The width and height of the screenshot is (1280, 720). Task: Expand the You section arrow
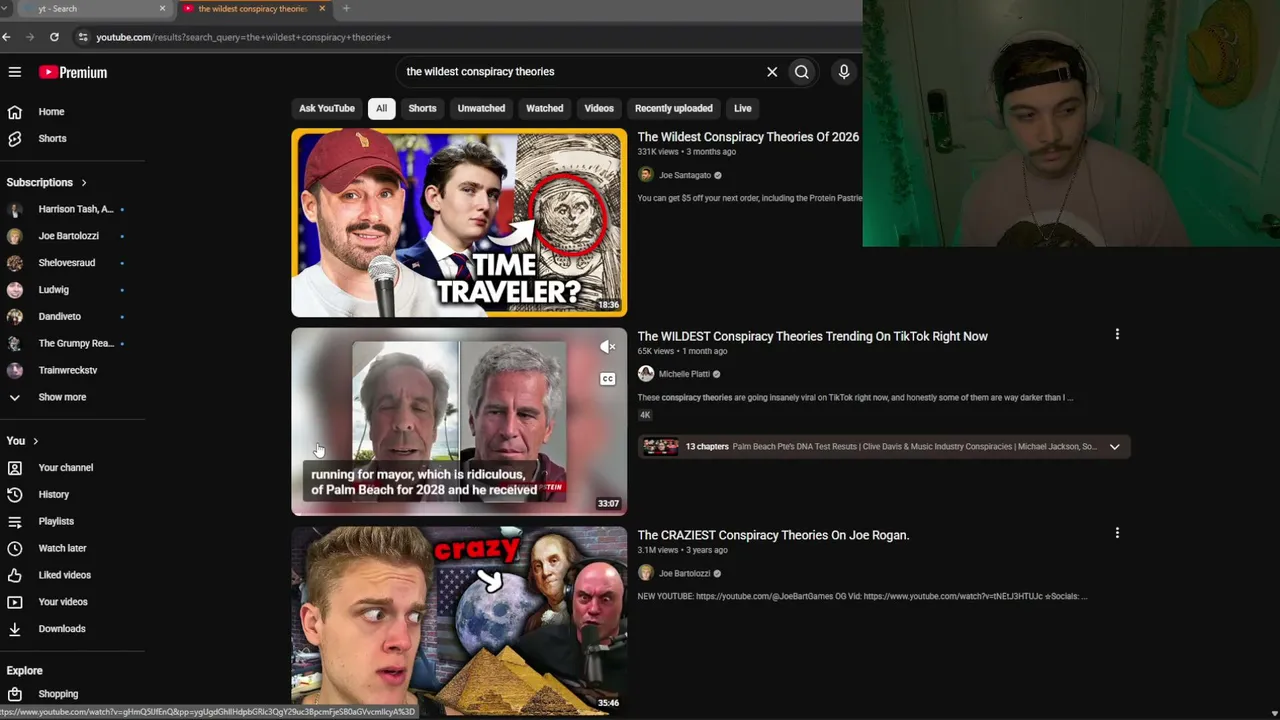(x=35, y=441)
